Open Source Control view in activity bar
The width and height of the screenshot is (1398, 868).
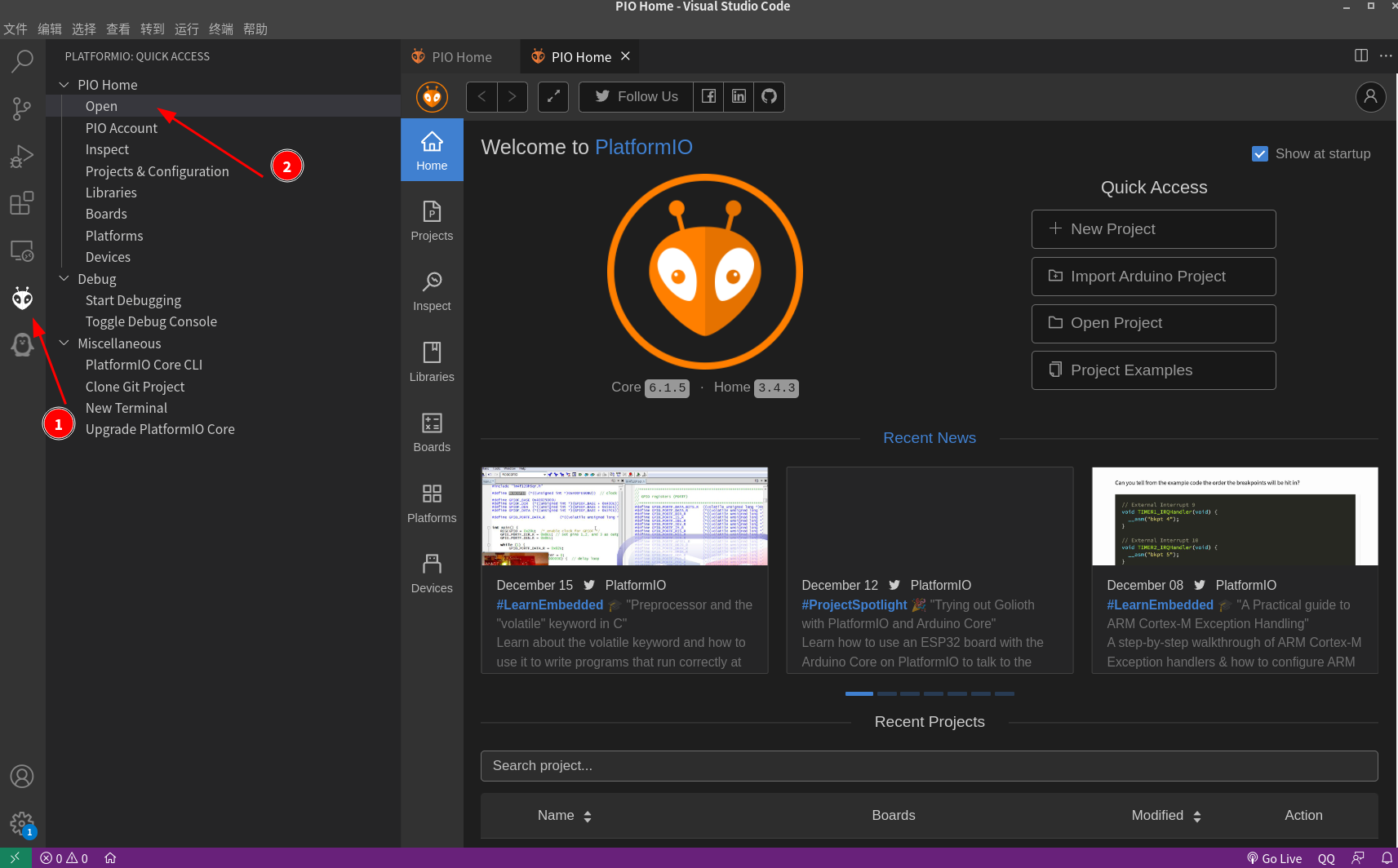click(22, 108)
